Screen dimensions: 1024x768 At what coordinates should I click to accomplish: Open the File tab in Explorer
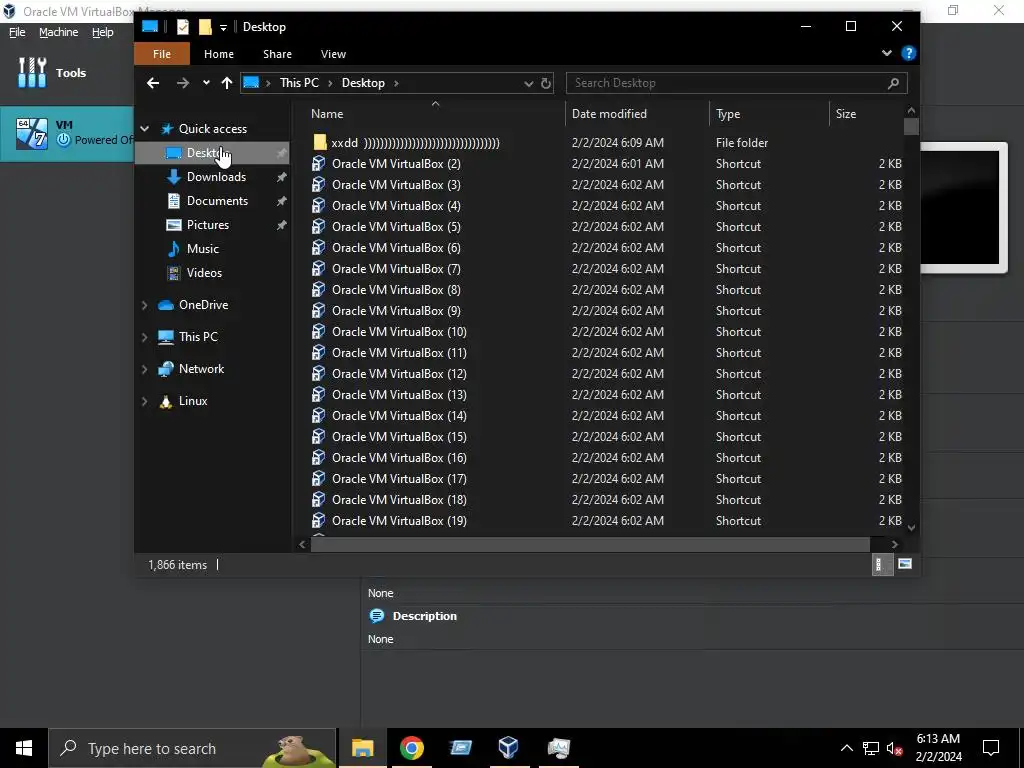click(x=162, y=54)
